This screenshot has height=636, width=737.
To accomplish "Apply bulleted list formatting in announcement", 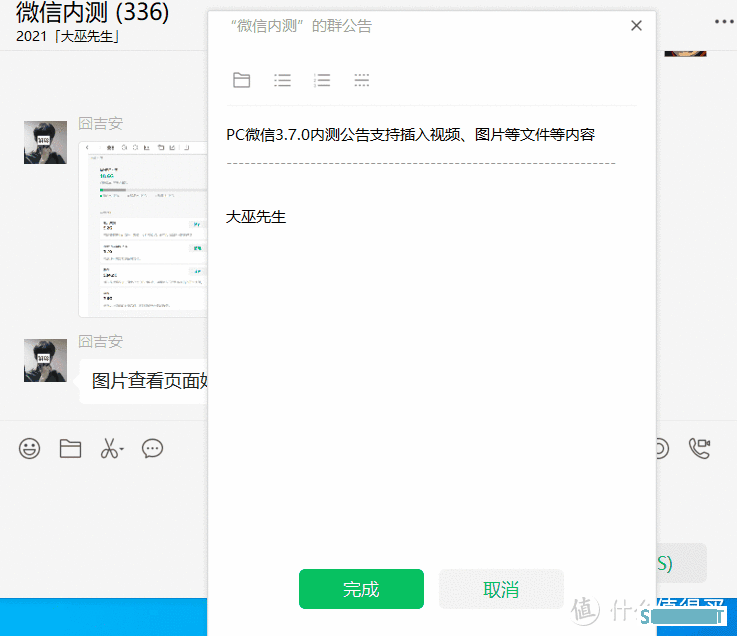I will pyautogui.click(x=282, y=80).
